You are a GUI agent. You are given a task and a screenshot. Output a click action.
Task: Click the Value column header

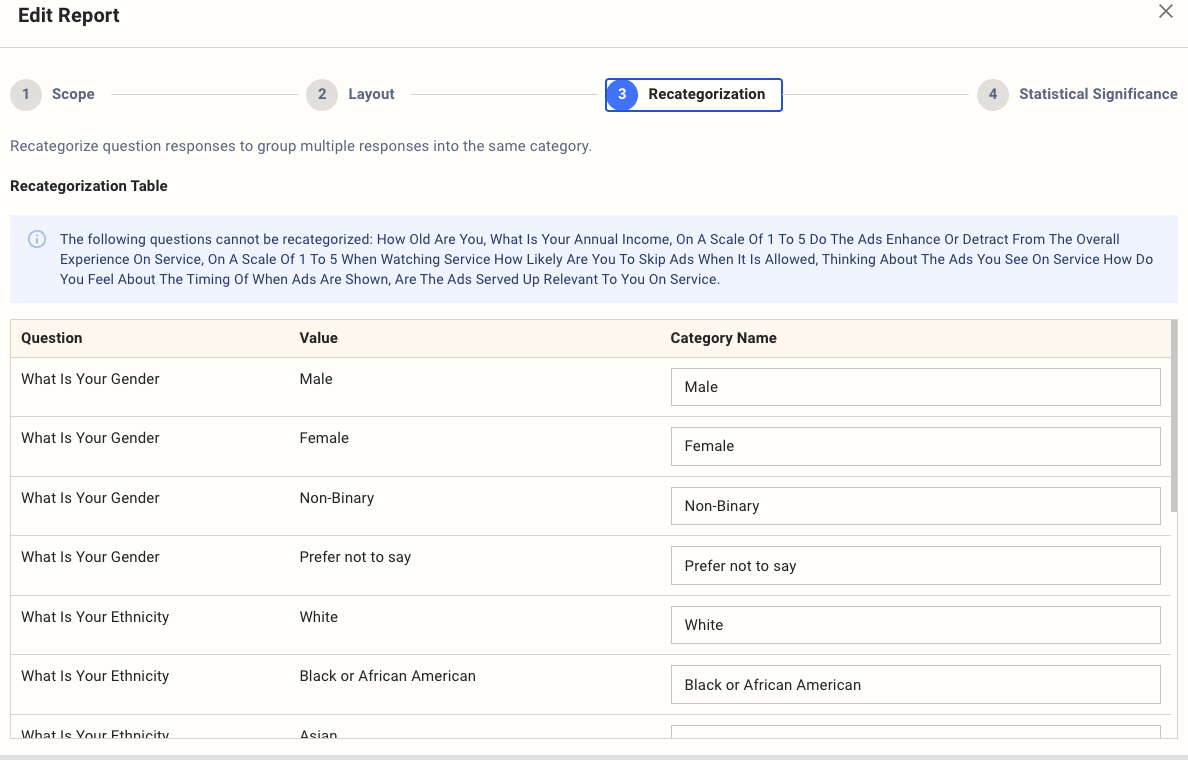coord(318,338)
